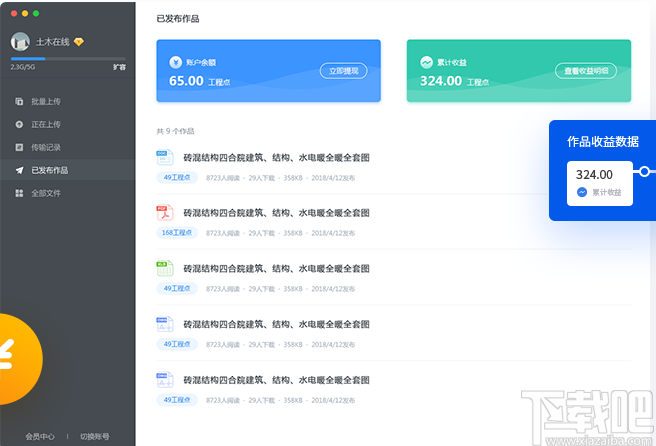This screenshot has height=446, width=656.
Task: Click the 土木在线 profile avatar
Action: (20, 41)
